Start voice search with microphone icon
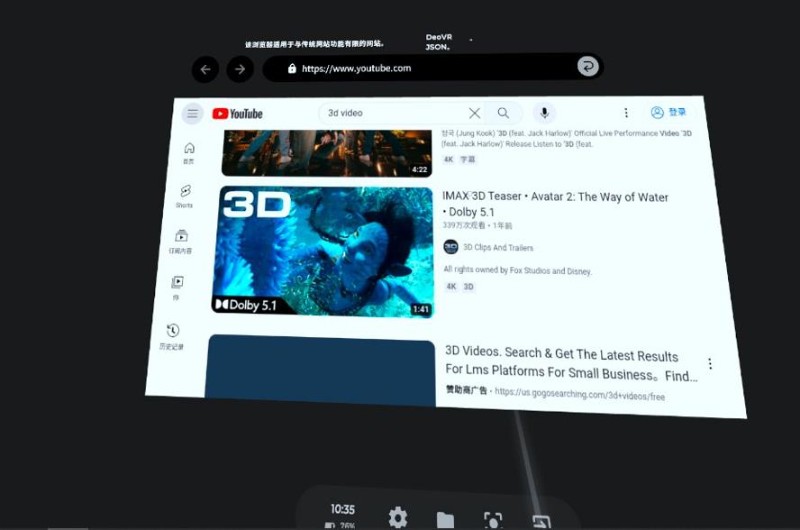Viewport: 800px width, 530px height. tap(544, 113)
